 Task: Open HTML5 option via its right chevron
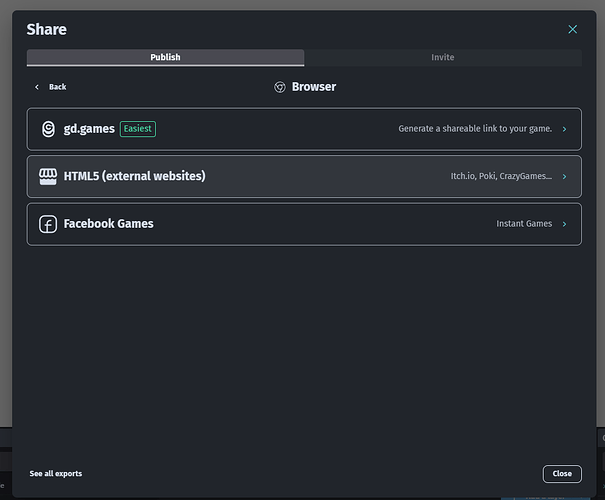[564, 177]
